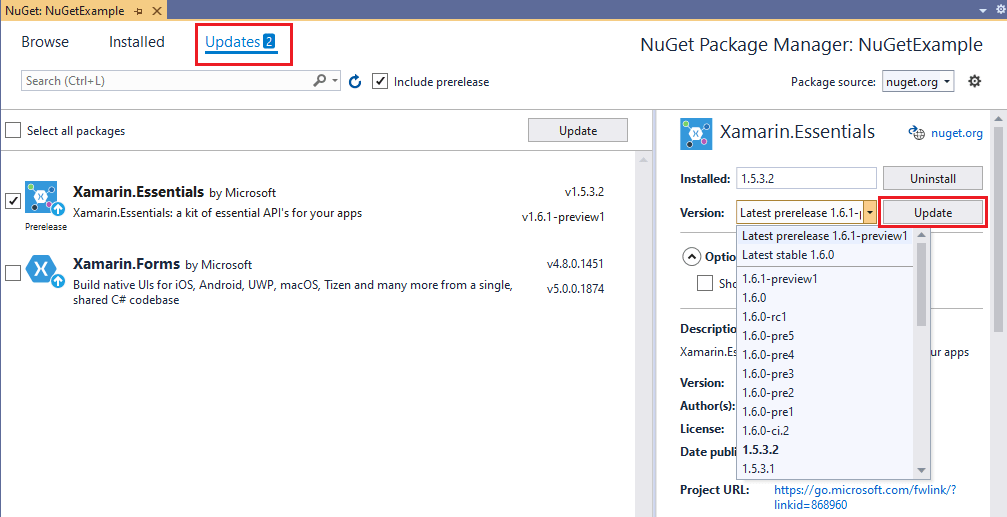1007x517 pixels.
Task: Open the Package source dropdown
Action: point(918,82)
